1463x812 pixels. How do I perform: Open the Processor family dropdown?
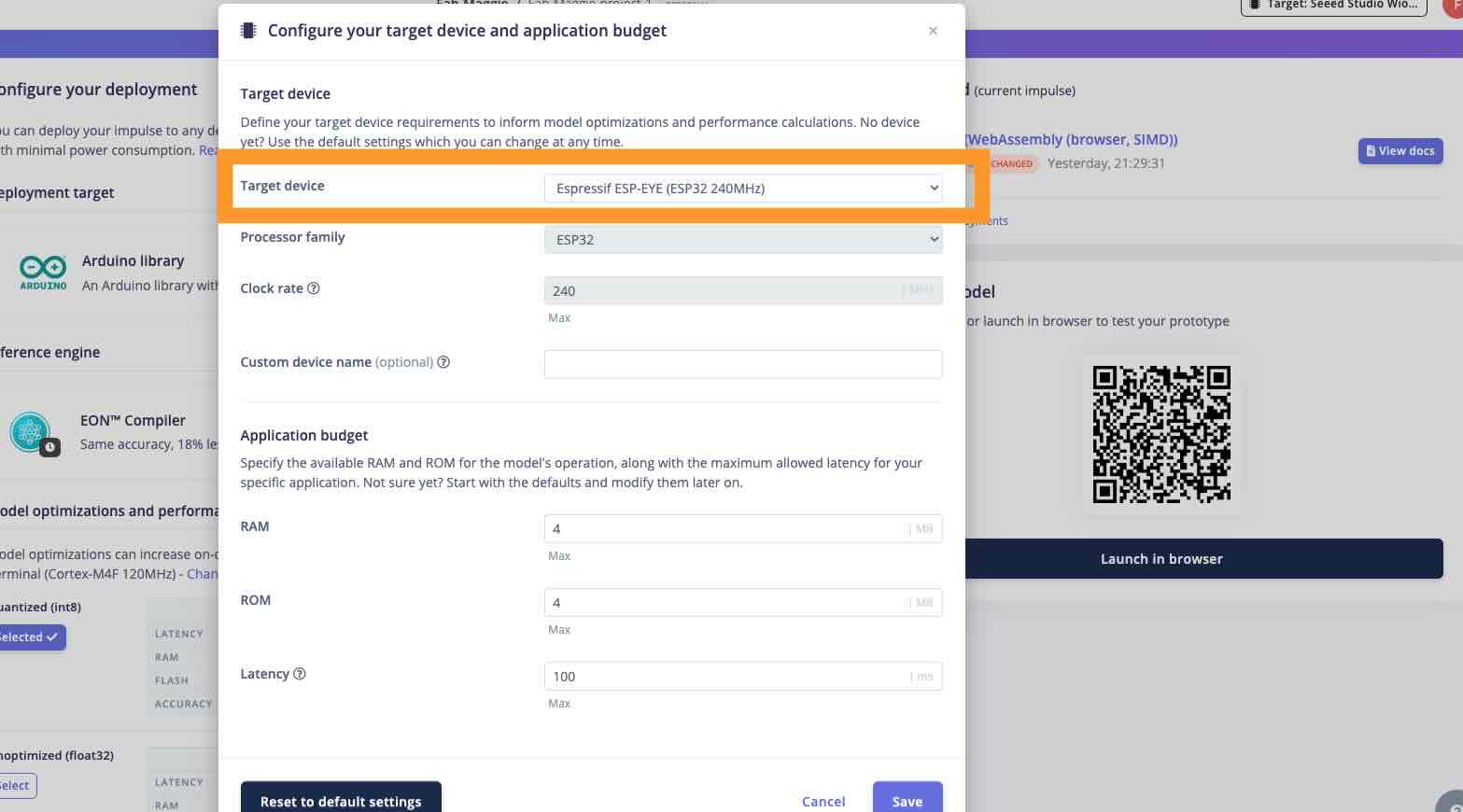(743, 240)
